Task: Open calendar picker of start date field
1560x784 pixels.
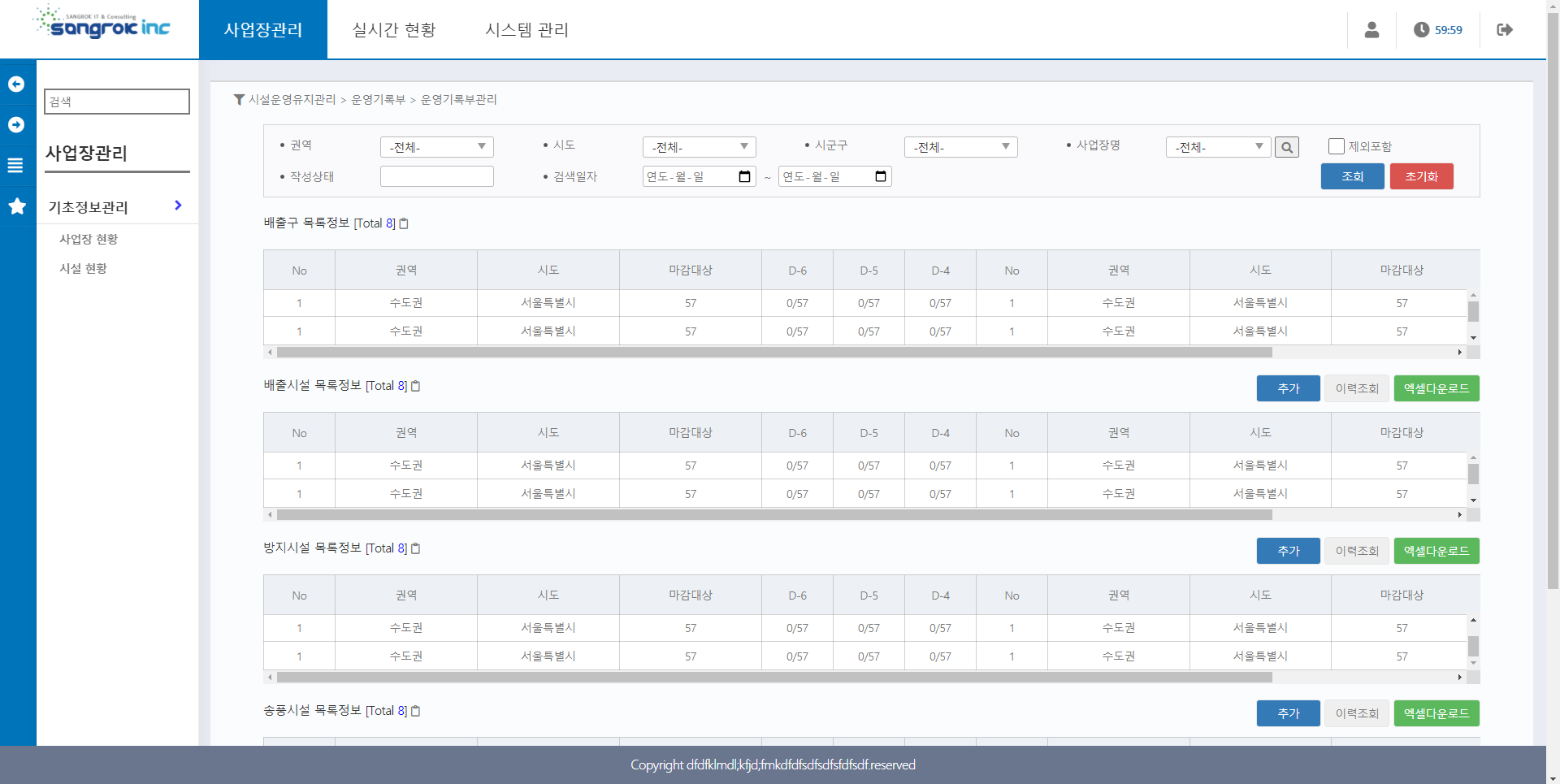Action: click(x=744, y=176)
